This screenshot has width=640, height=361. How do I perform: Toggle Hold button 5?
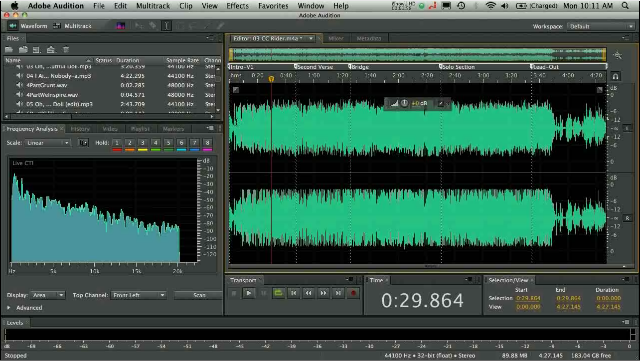click(x=168, y=143)
